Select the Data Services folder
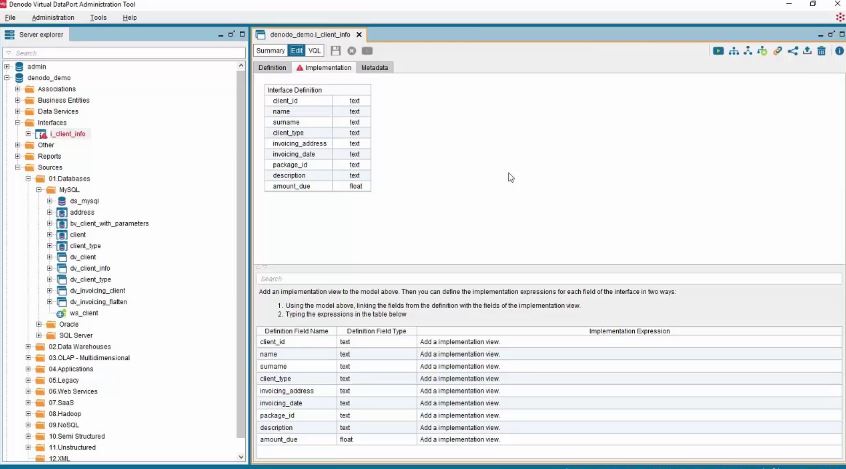The height and width of the screenshot is (469, 846). (58, 111)
